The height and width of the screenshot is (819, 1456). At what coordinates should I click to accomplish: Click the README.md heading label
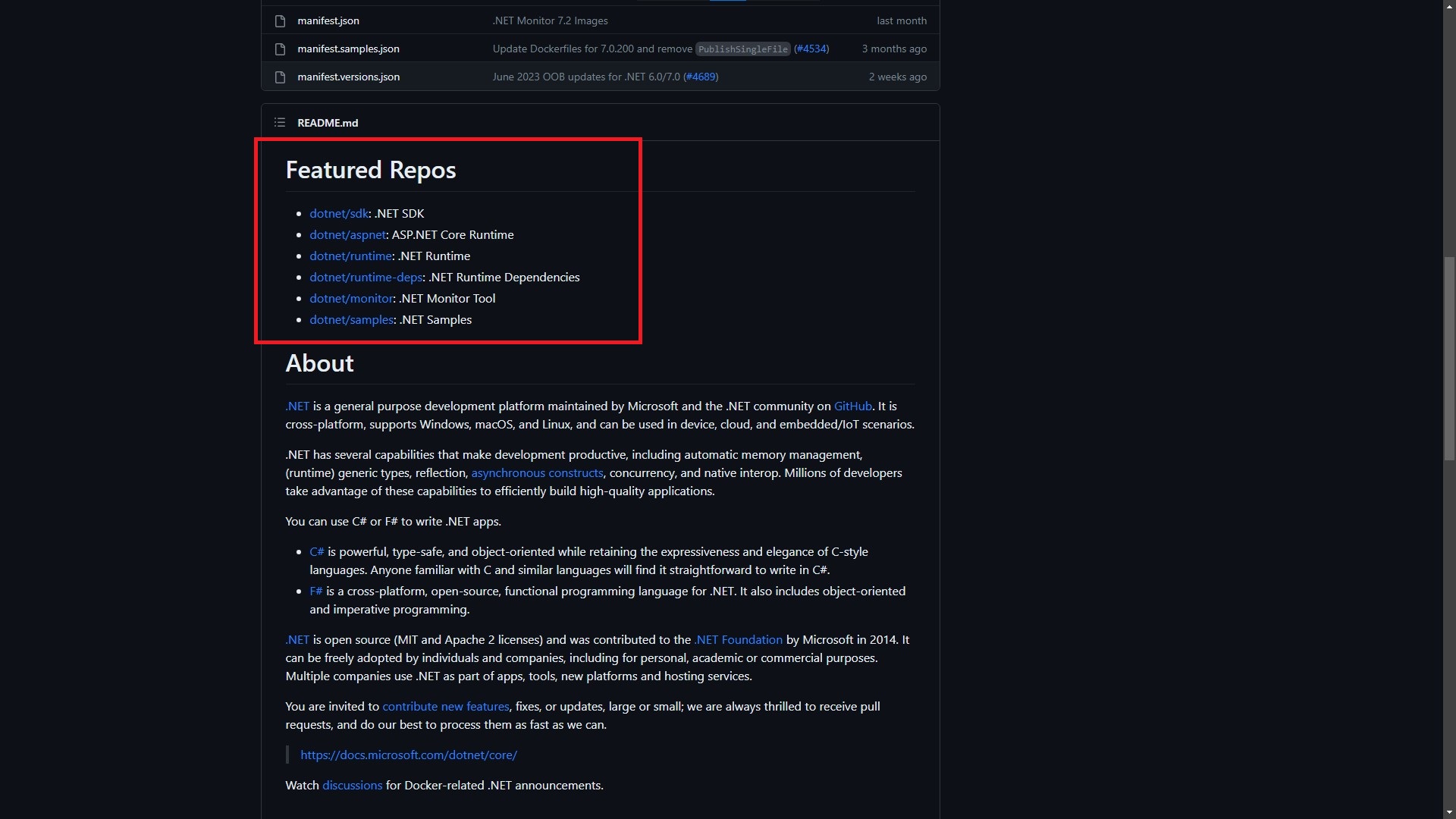pos(328,122)
